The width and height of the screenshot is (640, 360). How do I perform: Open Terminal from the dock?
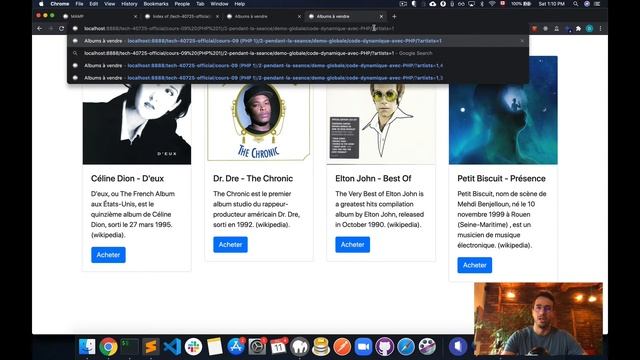(129, 347)
